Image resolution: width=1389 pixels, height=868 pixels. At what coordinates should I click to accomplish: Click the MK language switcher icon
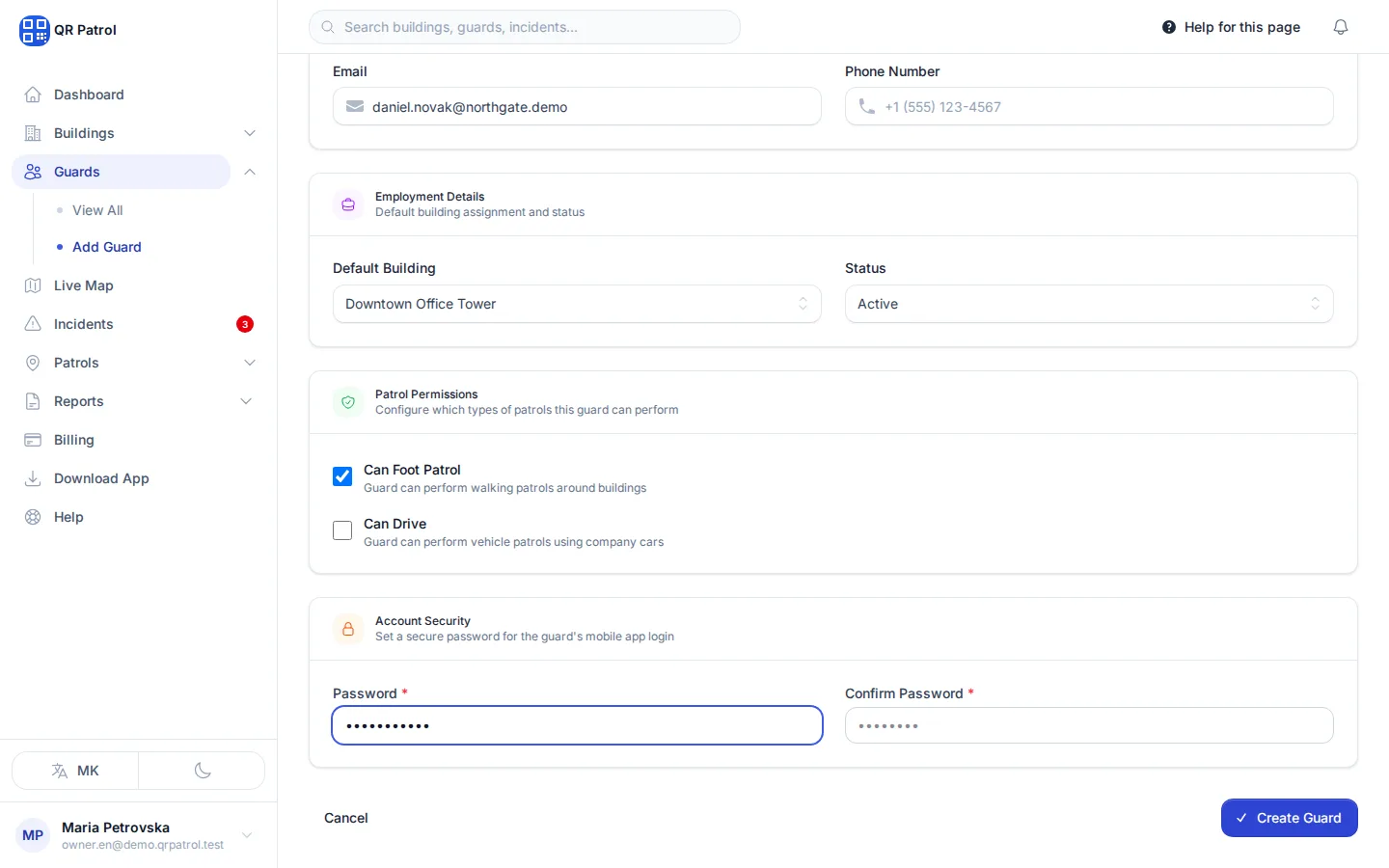tap(60, 771)
